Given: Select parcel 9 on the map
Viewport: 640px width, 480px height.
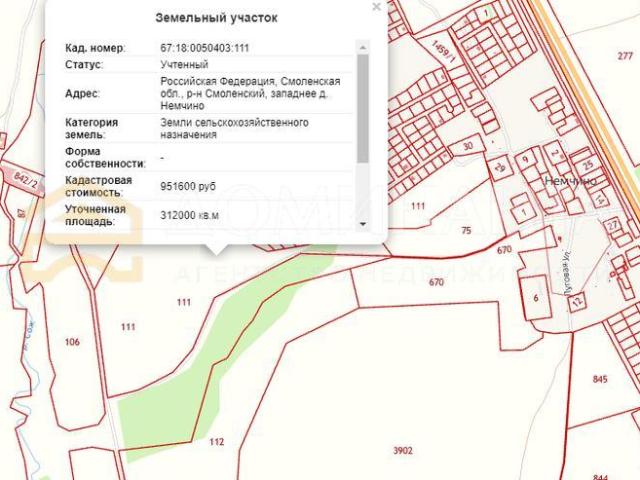Looking at the screenshot, I should 525,159.
